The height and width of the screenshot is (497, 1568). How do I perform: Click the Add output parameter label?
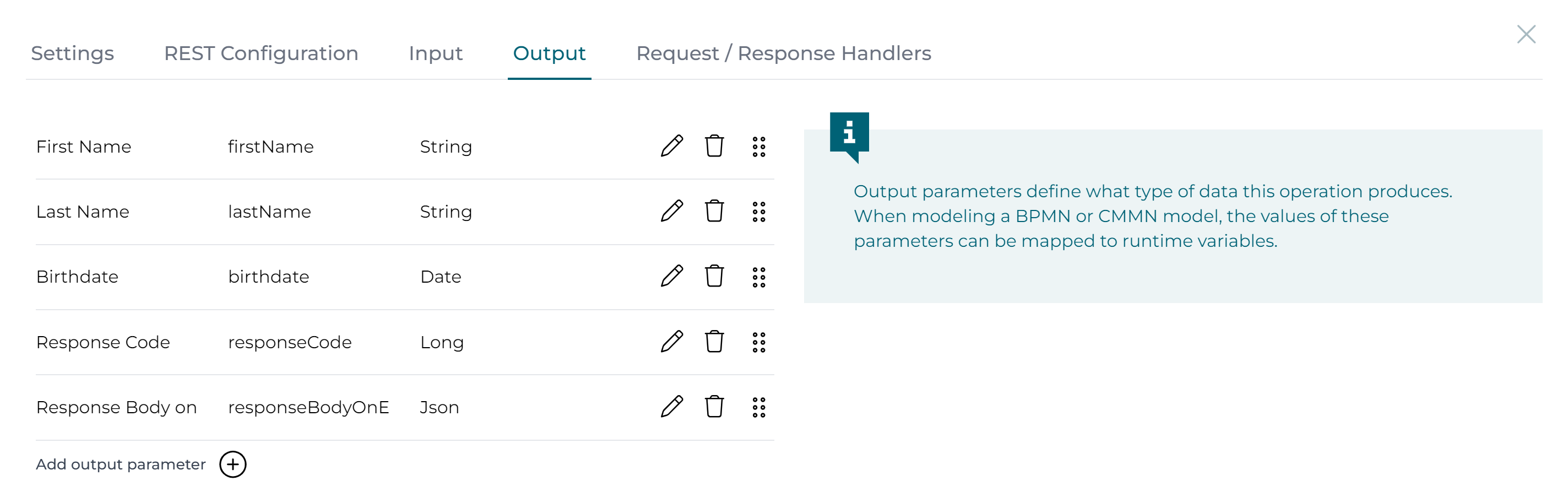(x=121, y=464)
